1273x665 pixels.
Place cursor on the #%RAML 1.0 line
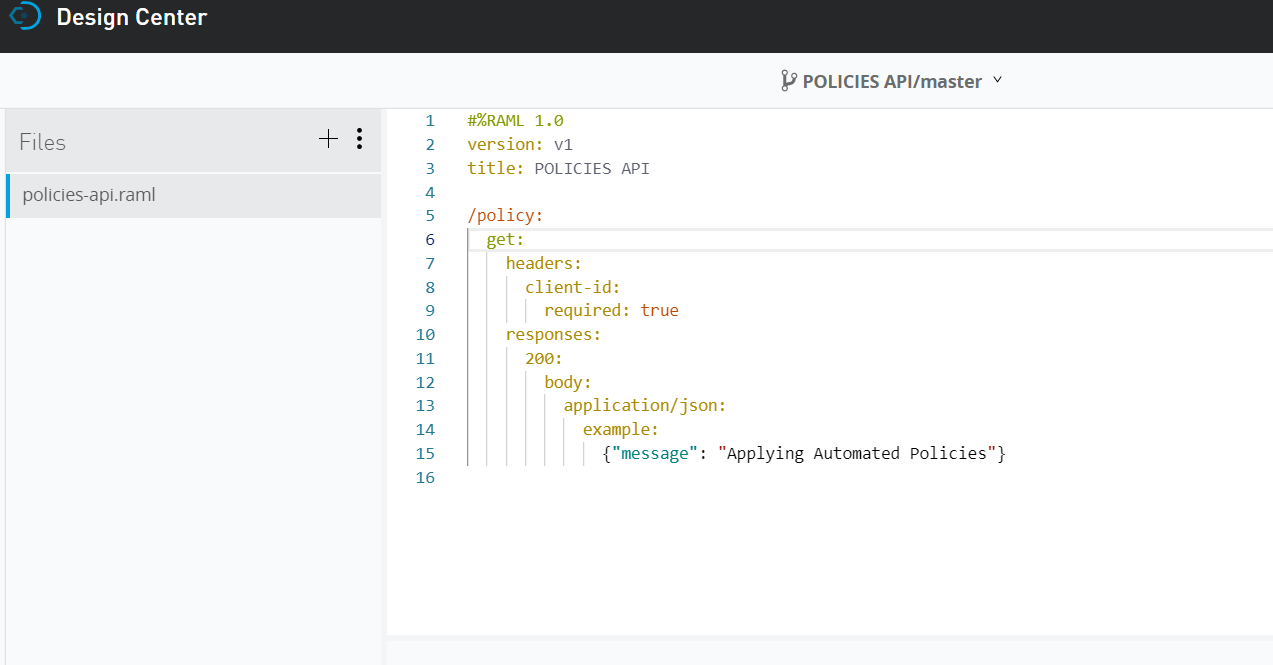(x=515, y=121)
